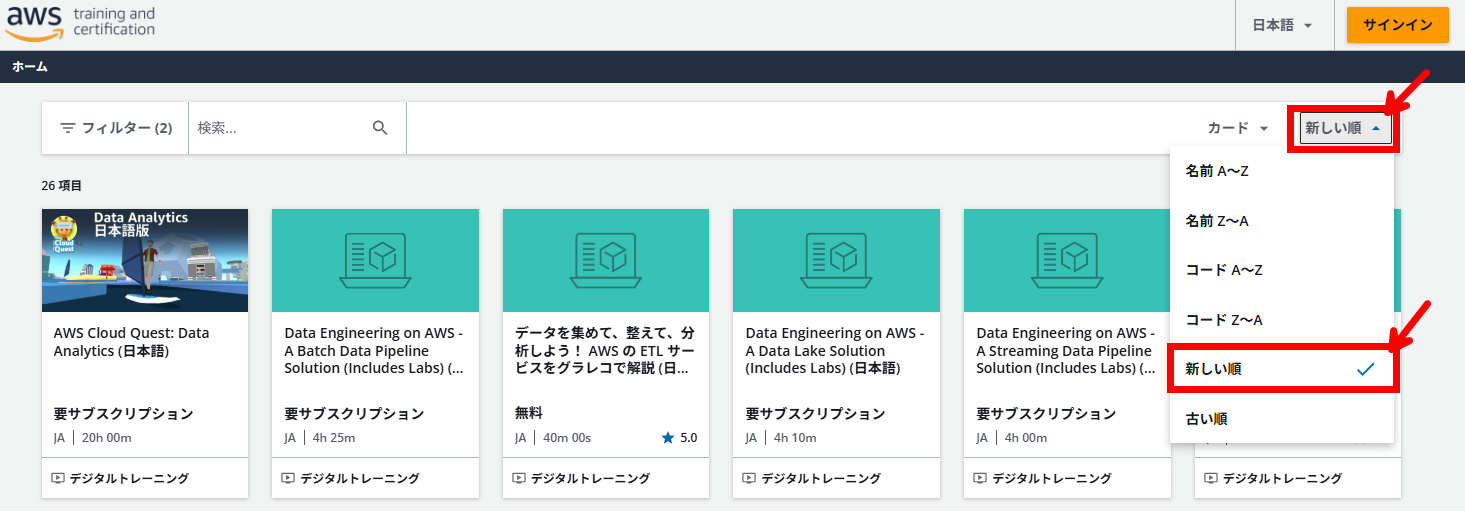The width and height of the screenshot is (1465, 511).
Task: Select コード Z〜A sort option
Action: click(x=1281, y=320)
